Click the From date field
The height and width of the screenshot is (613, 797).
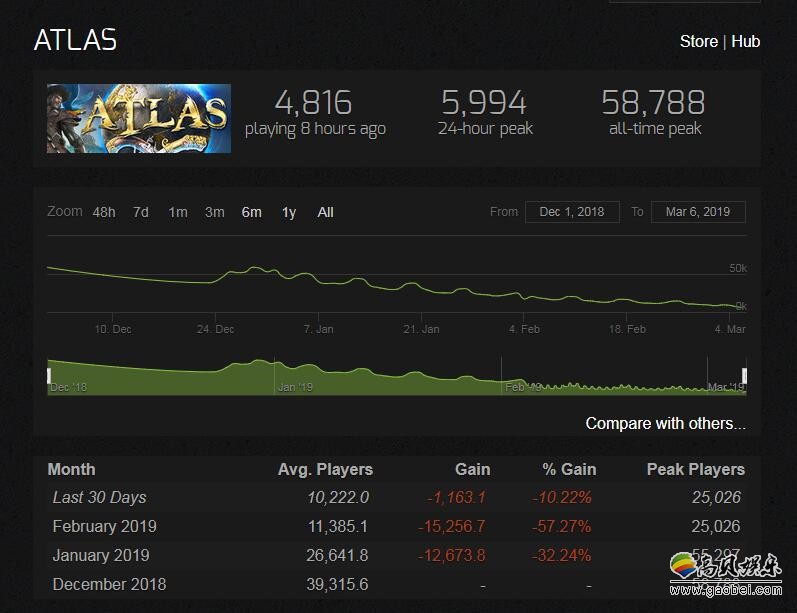(x=572, y=212)
